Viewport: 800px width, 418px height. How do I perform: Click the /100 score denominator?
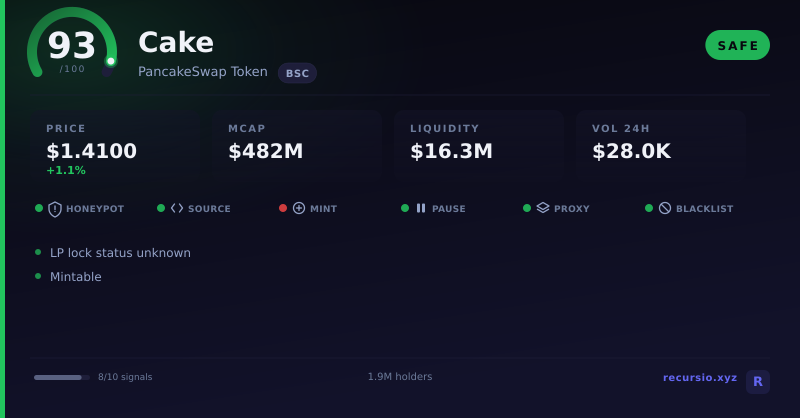(72, 69)
